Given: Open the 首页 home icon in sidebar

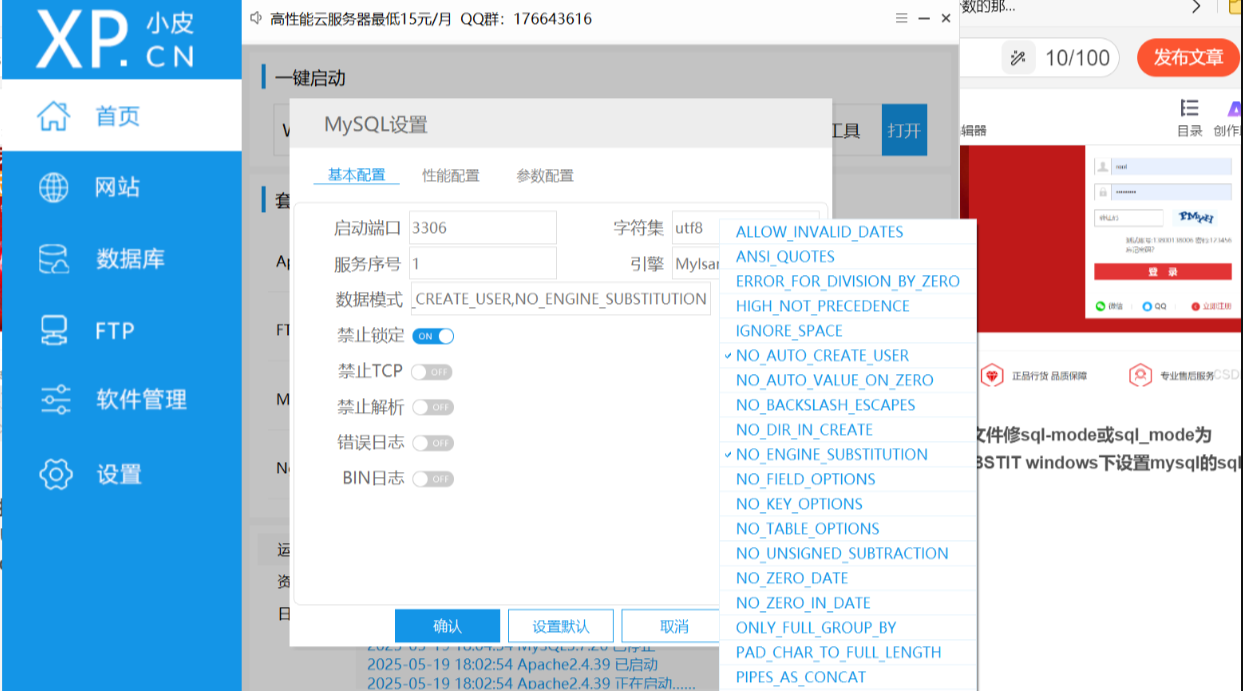Looking at the screenshot, I should click(x=53, y=116).
